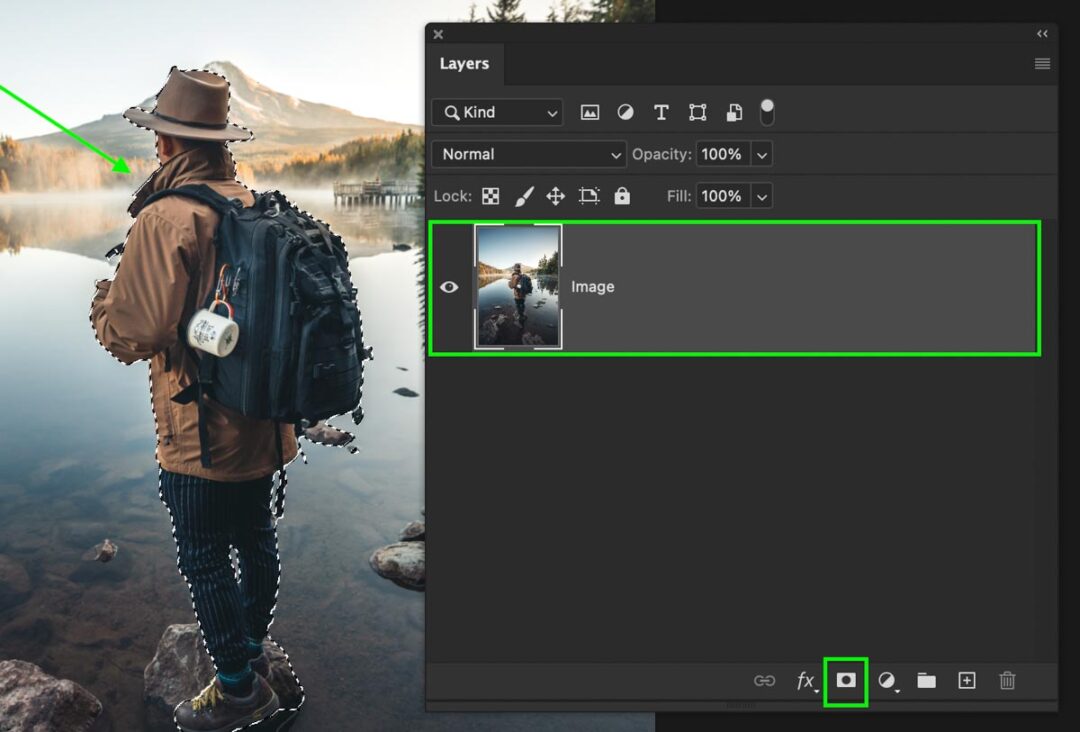Select the Layers panel tab
Image resolution: width=1080 pixels, height=732 pixels.
[x=464, y=63]
